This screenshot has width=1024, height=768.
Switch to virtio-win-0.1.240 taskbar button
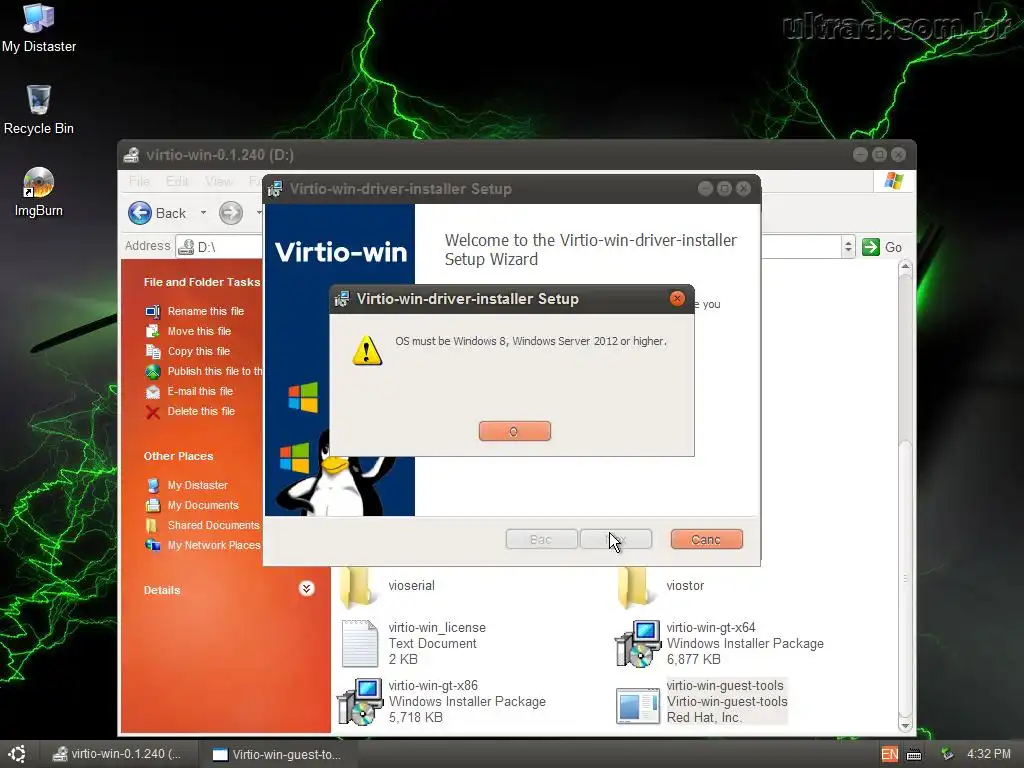click(x=117, y=754)
